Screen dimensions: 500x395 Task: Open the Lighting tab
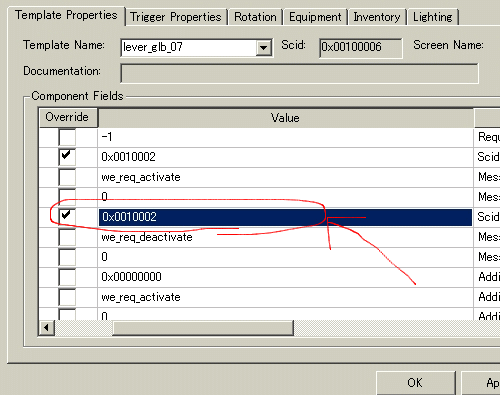[432, 17]
